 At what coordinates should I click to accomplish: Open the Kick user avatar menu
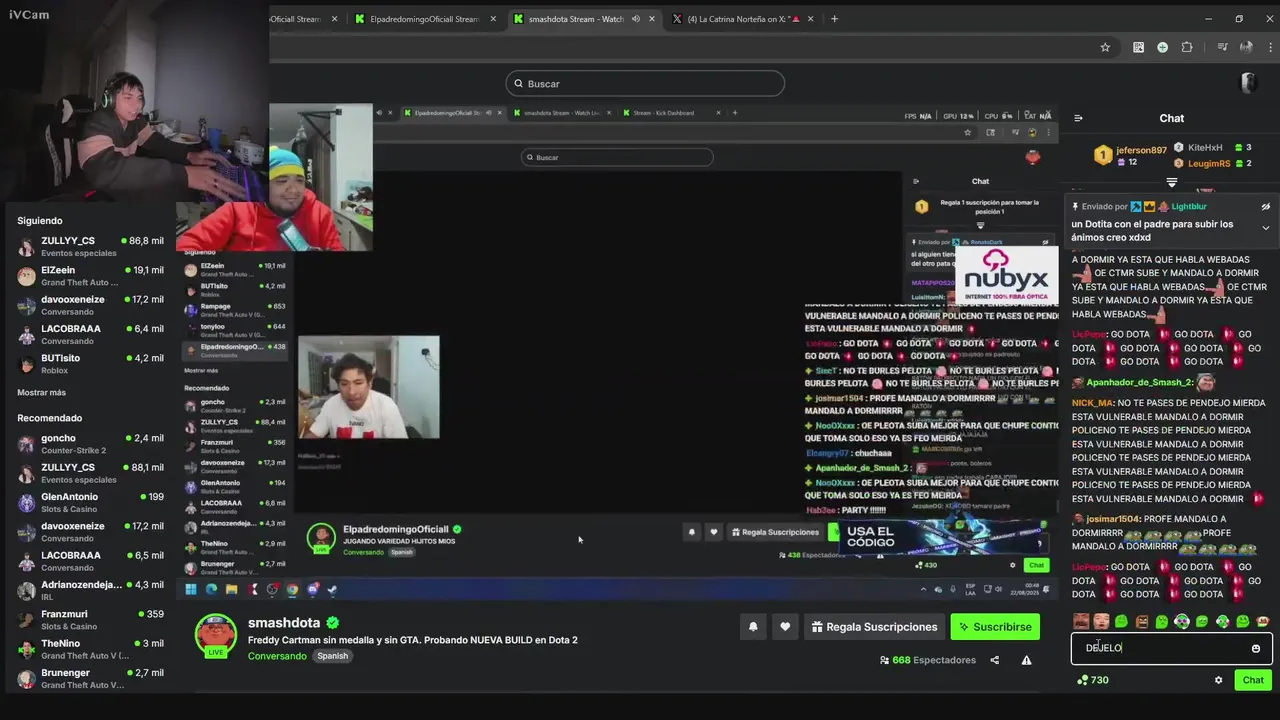(1248, 83)
